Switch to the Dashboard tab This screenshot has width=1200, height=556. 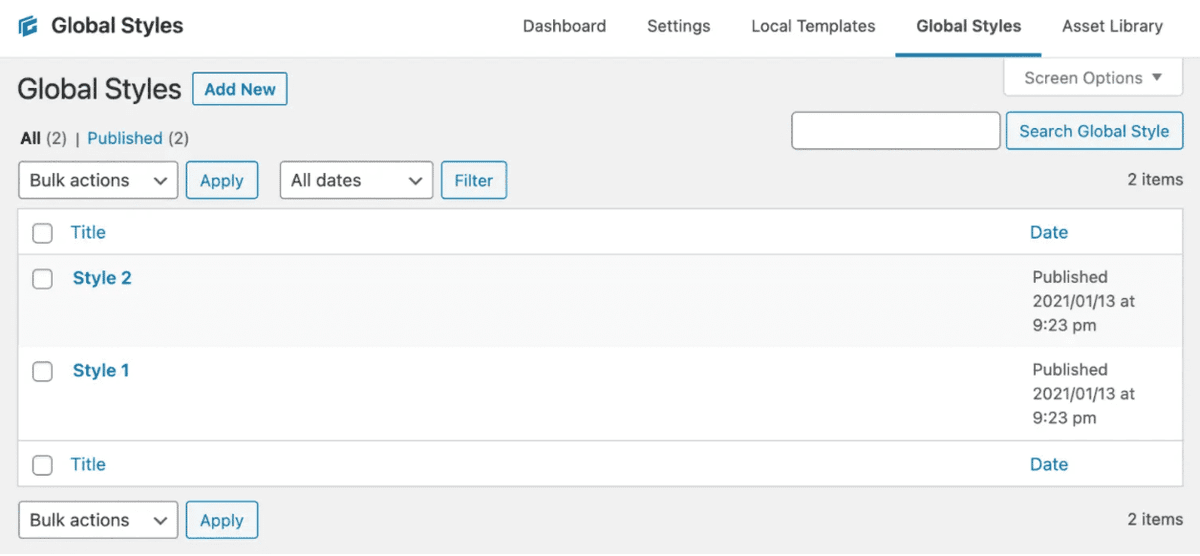pos(564,27)
